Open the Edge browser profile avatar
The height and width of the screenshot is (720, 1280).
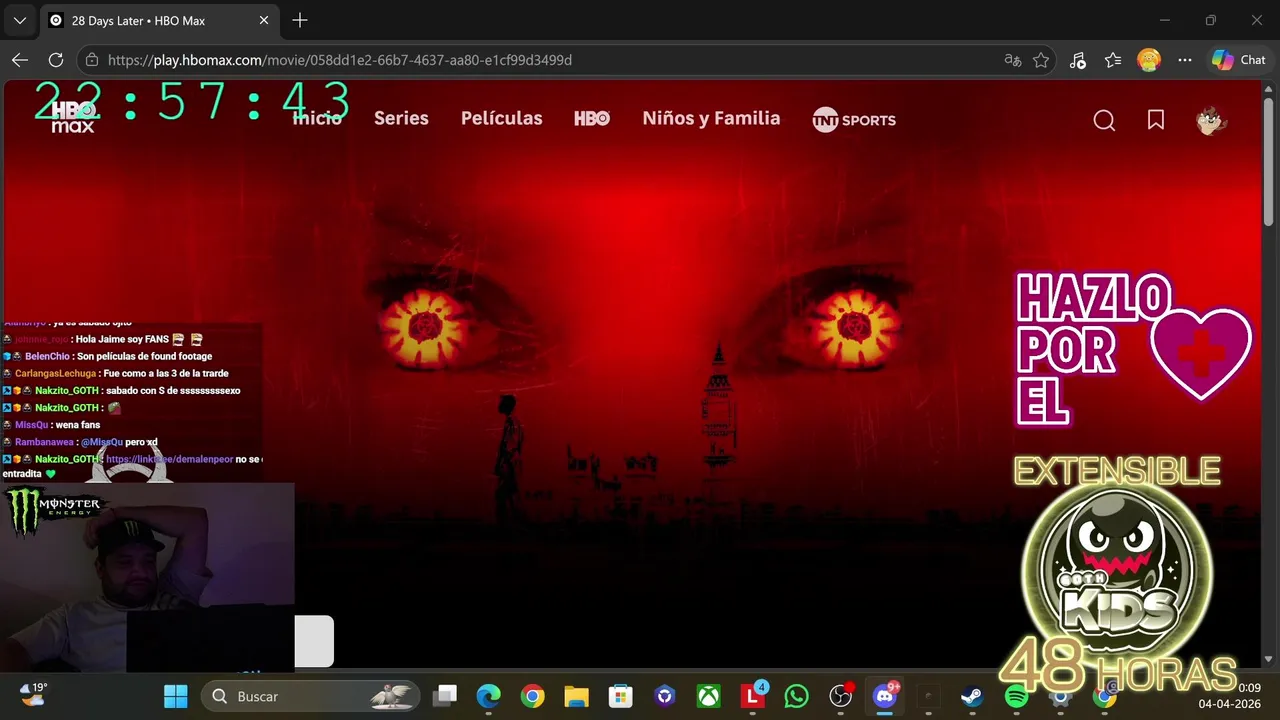tap(1149, 60)
